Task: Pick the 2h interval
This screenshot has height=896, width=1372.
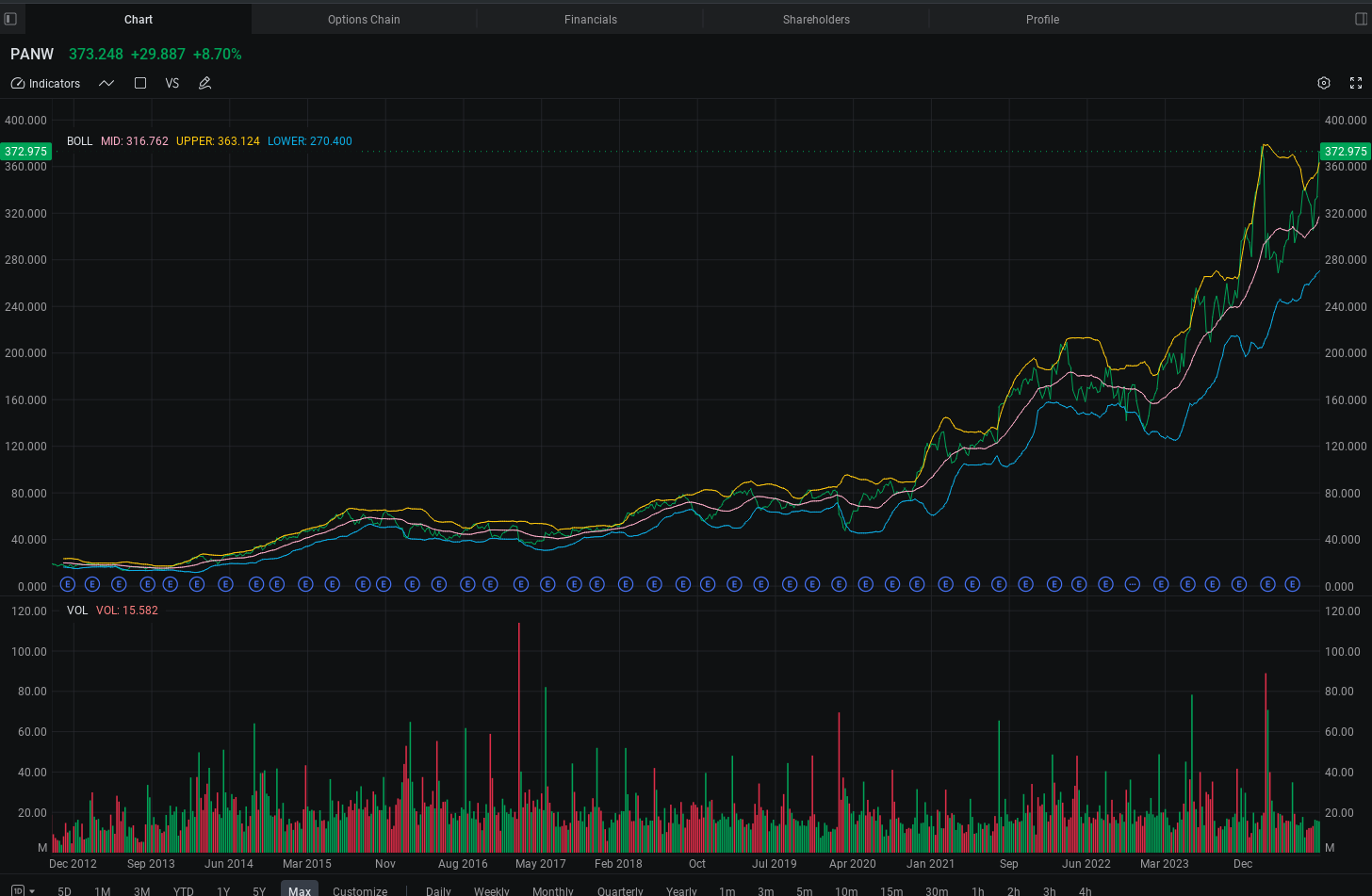Action: point(1014,890)
